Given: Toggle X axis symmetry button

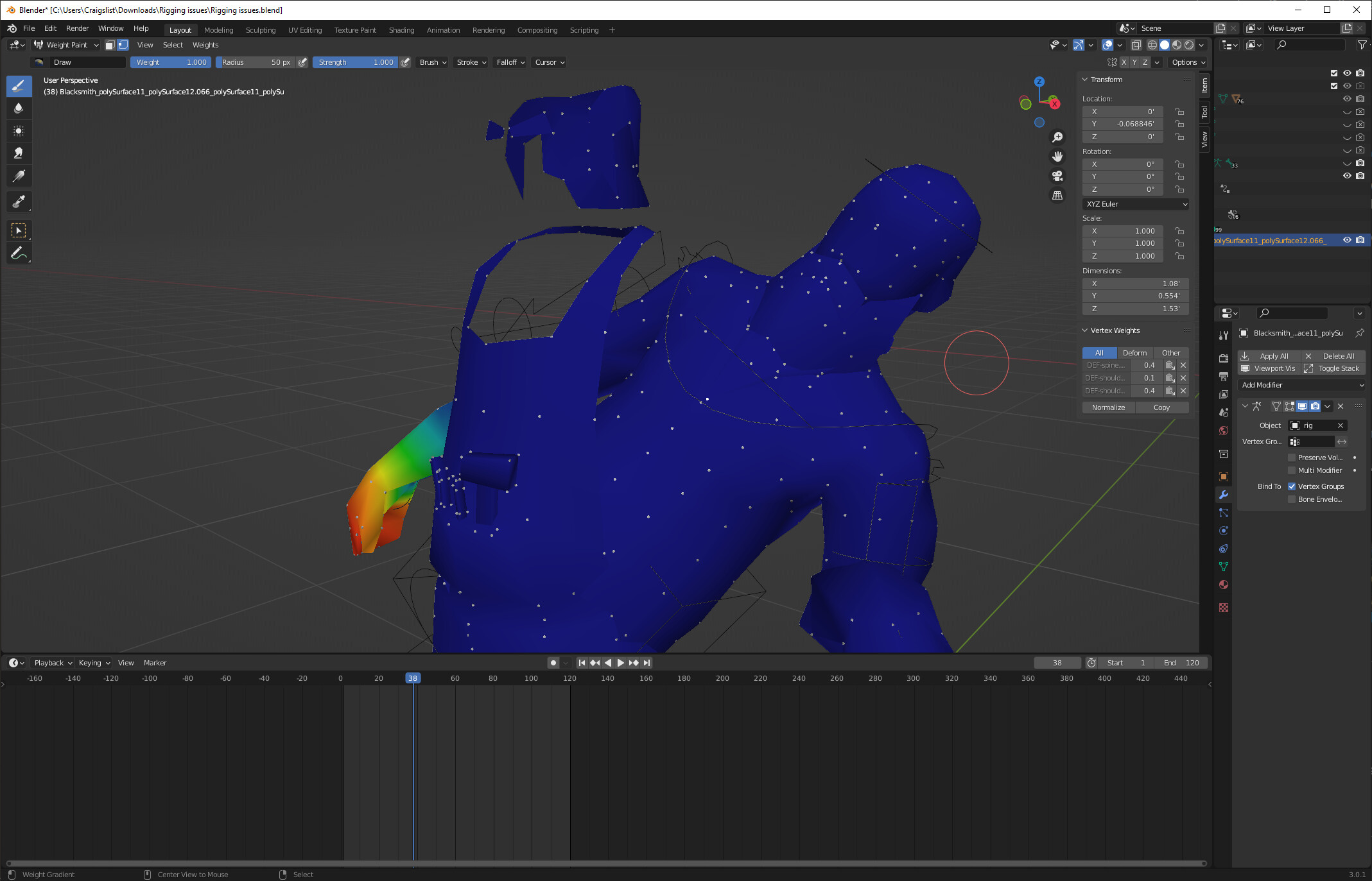Looking at the screenshot, I should (x=1124, y=62).
